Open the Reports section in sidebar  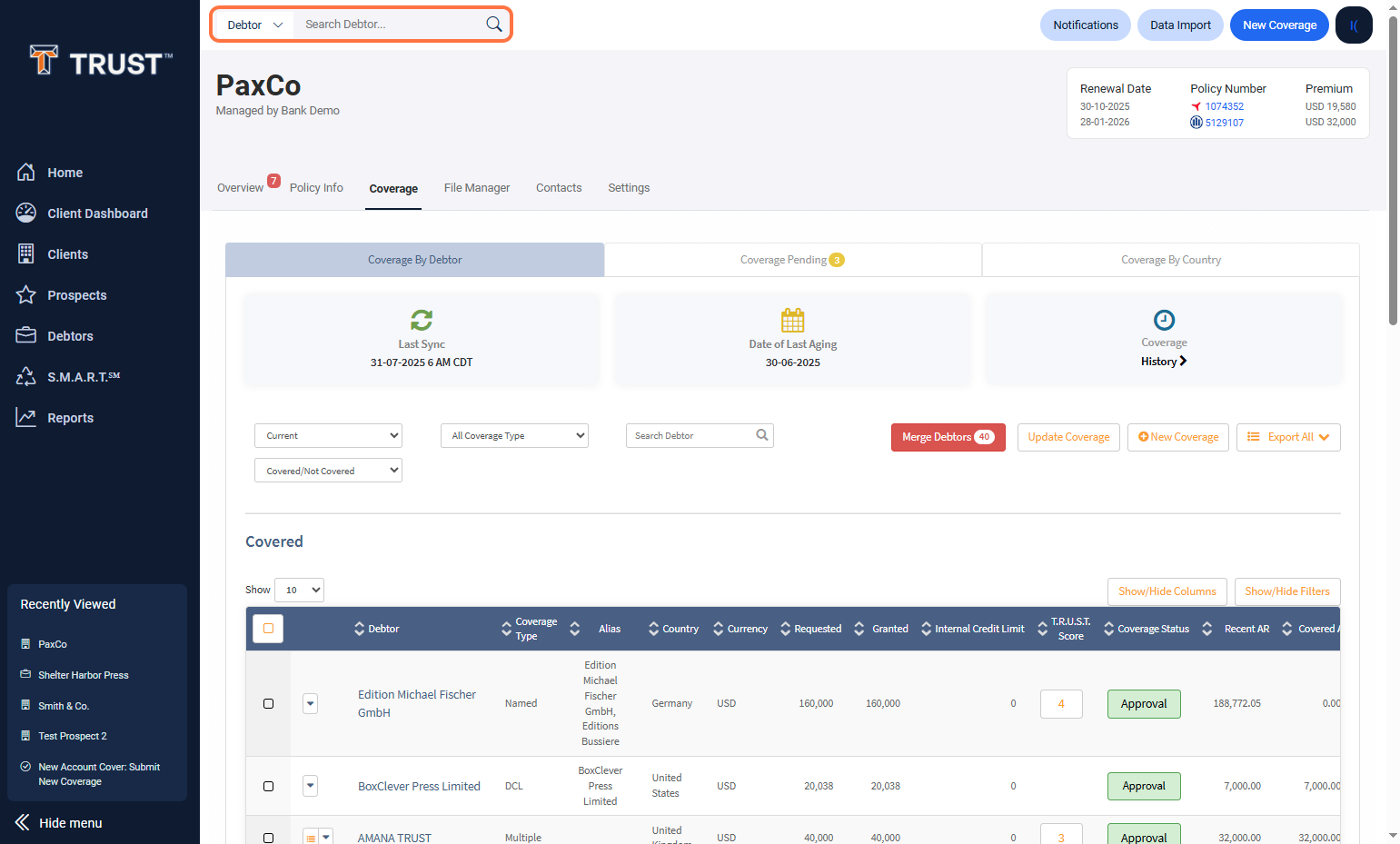coord(70,418)
